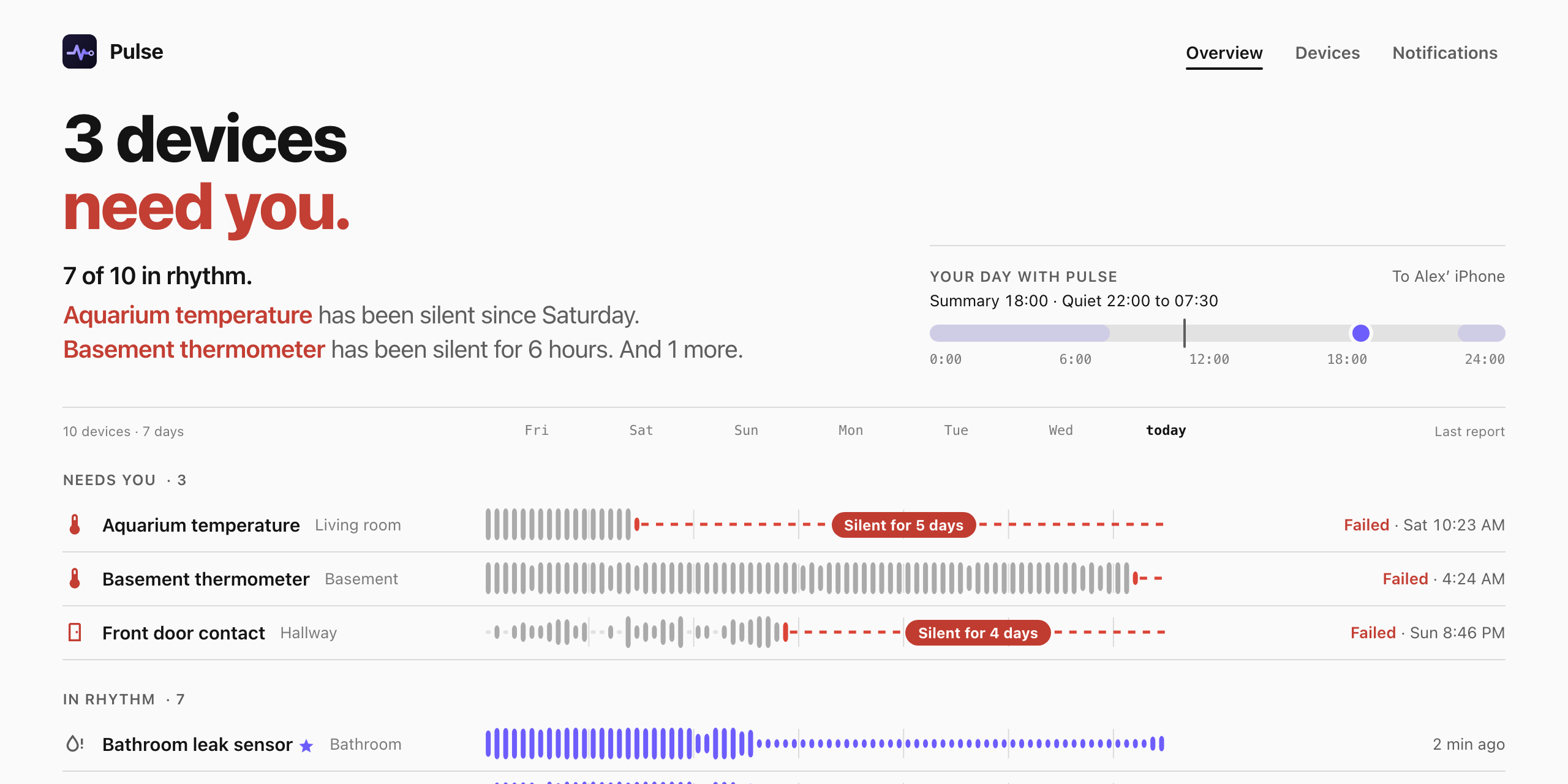This screenshot has width=1568, height=784.
Task: Click the current-time marker on the day timeline
Action: coord(1185,333)
